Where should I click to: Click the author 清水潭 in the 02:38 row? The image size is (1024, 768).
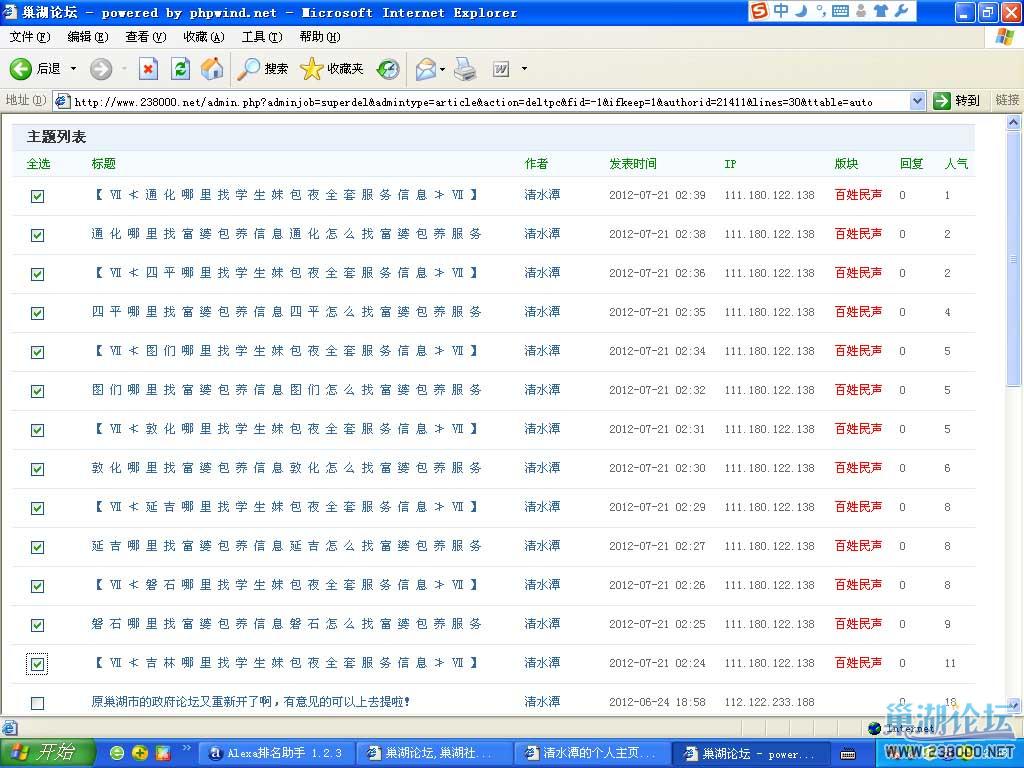(542, 234)
